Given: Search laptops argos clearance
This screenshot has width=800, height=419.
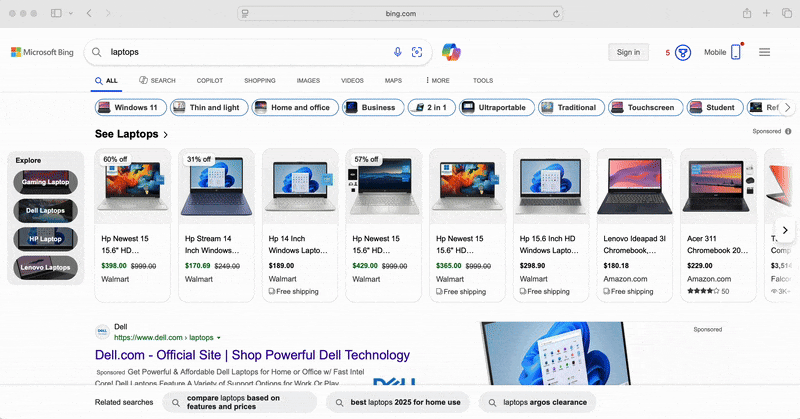Looking at the screenshot, I should coord(538,403).
